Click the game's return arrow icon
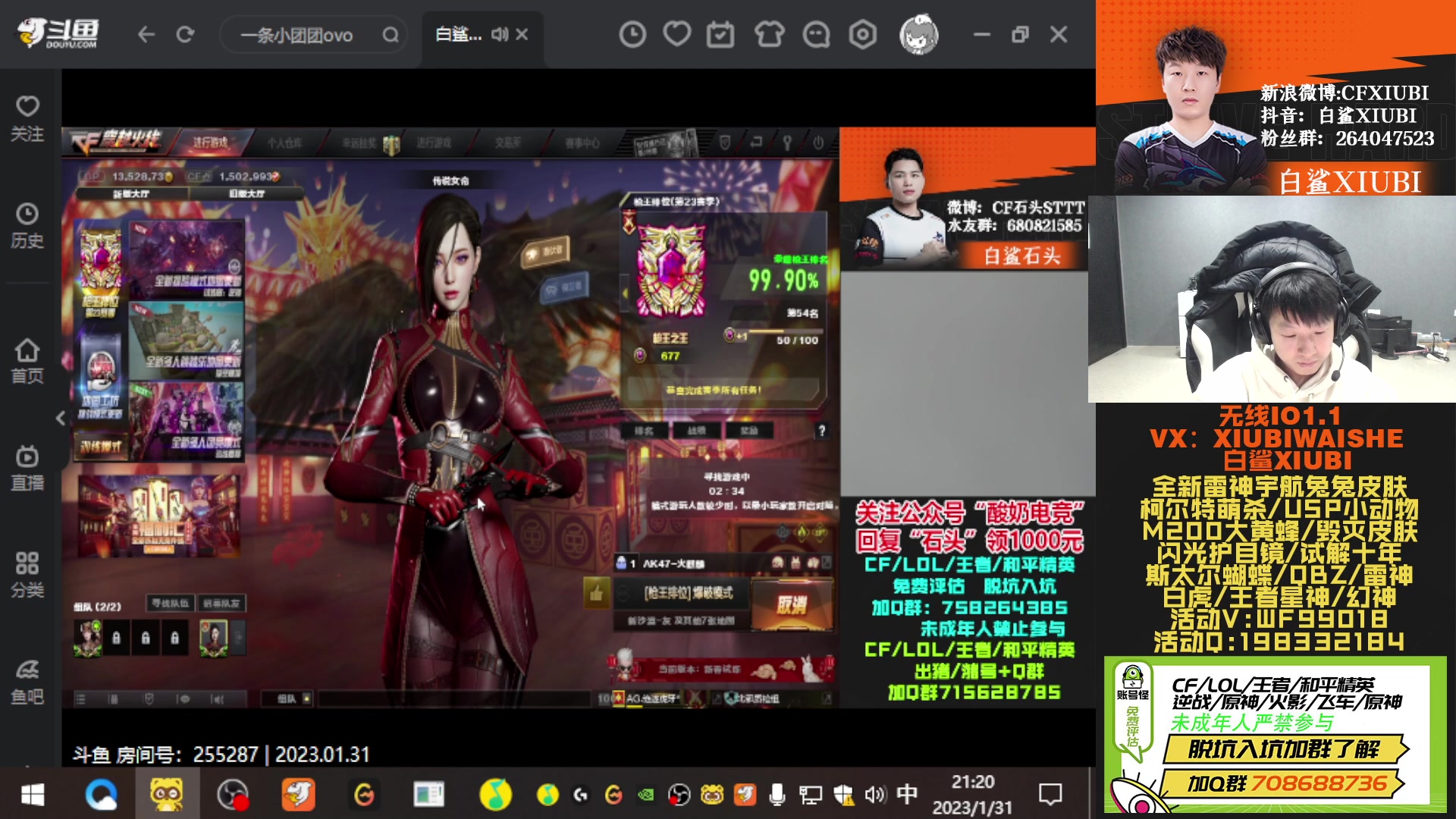Viewport: 1456px width, 819px height. pyautogui.click(x=756, y=143)
